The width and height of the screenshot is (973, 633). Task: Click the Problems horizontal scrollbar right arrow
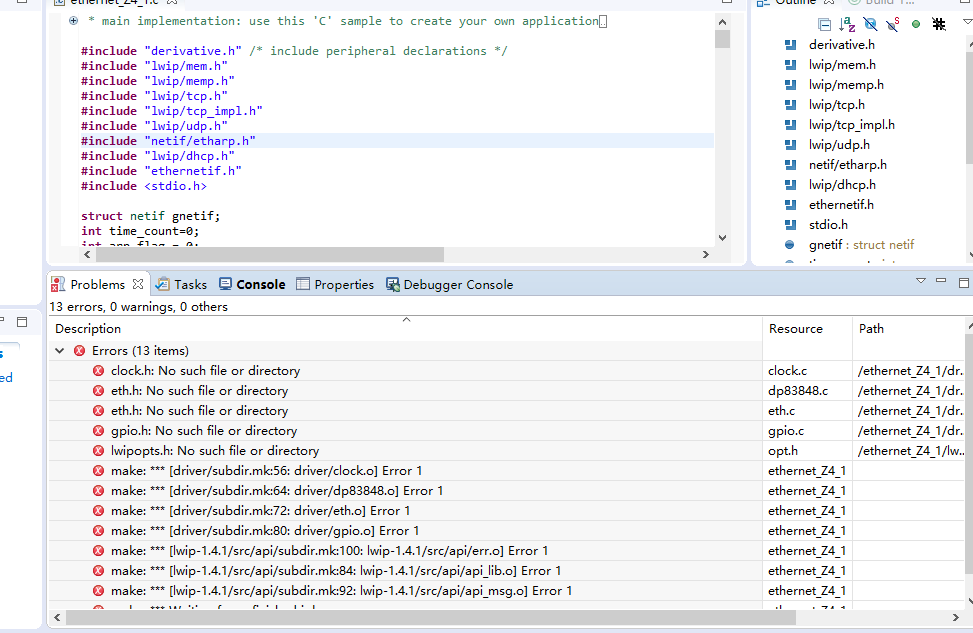pyautogui.click(x=956, y=617)
